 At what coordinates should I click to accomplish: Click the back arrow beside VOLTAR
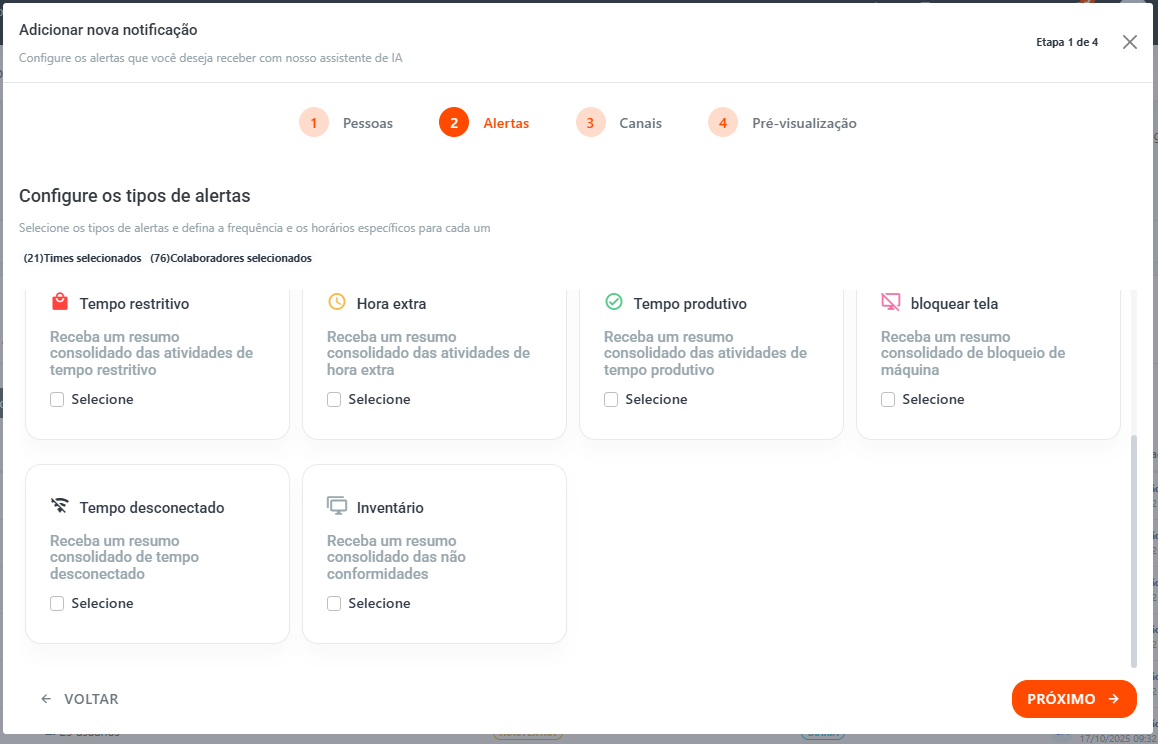click(46, 699)
